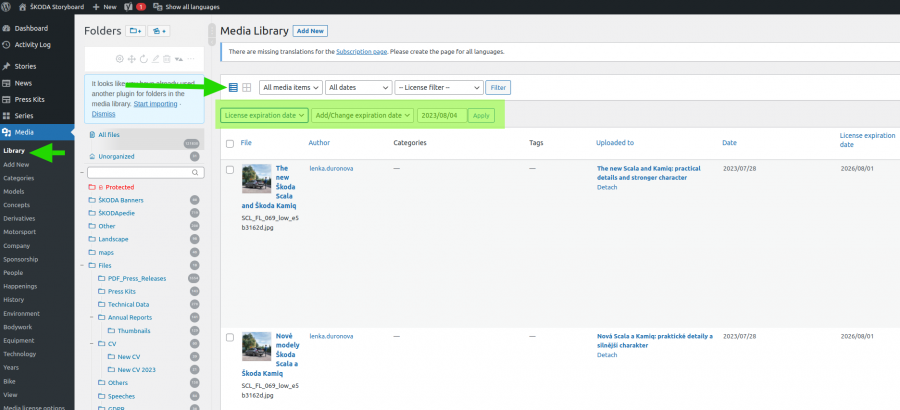The width and height of the screenshot is (900, 410).
Task: Click the Press Kits sidebar icon
Action: tap(6, 99)
